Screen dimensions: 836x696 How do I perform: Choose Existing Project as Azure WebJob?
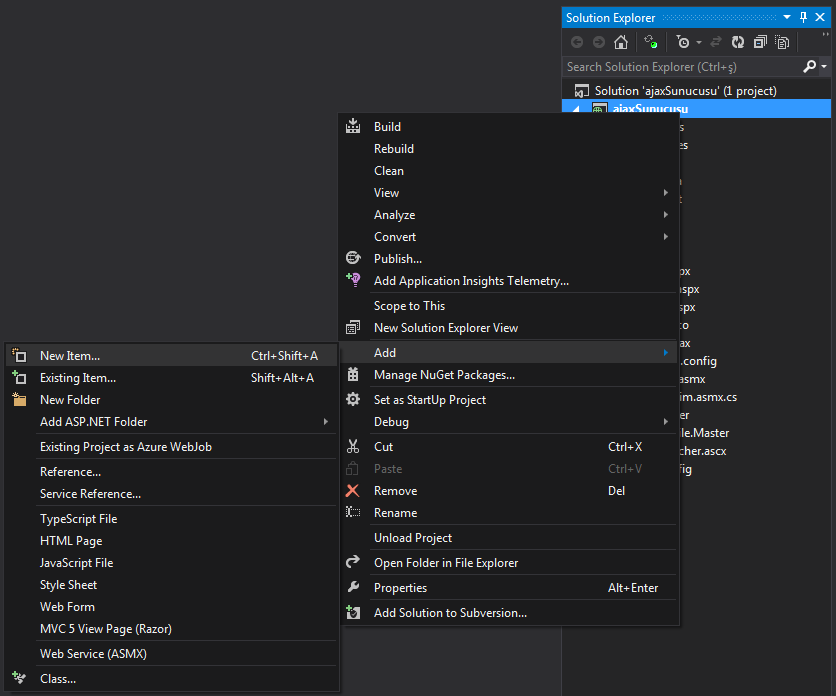click(126, 446)
